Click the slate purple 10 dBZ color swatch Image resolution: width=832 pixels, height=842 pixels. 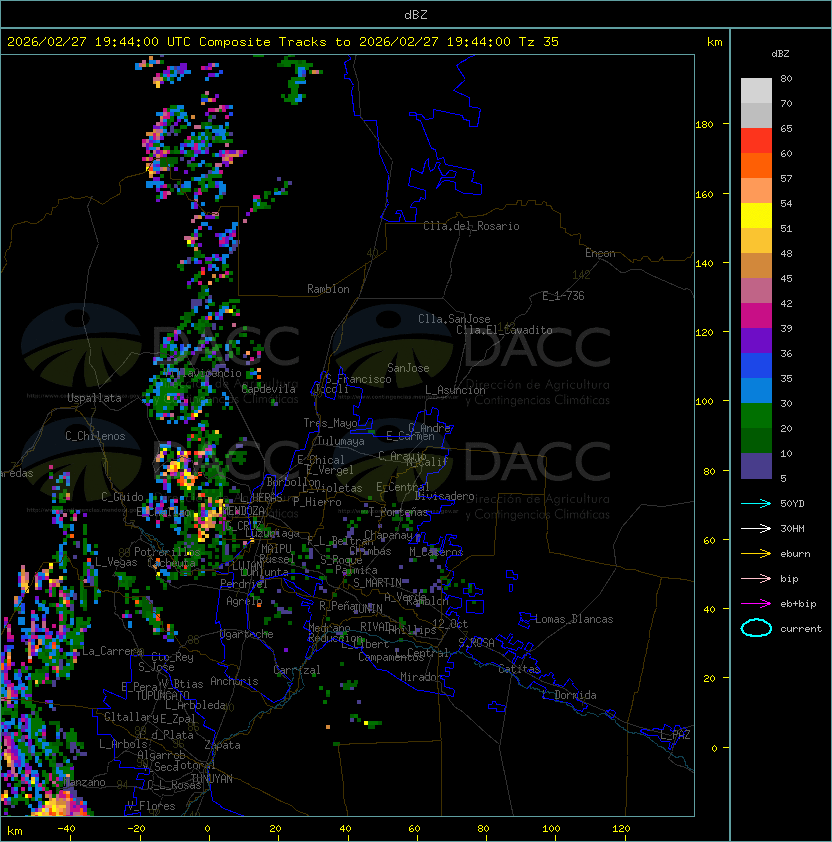tap(756, 466)
